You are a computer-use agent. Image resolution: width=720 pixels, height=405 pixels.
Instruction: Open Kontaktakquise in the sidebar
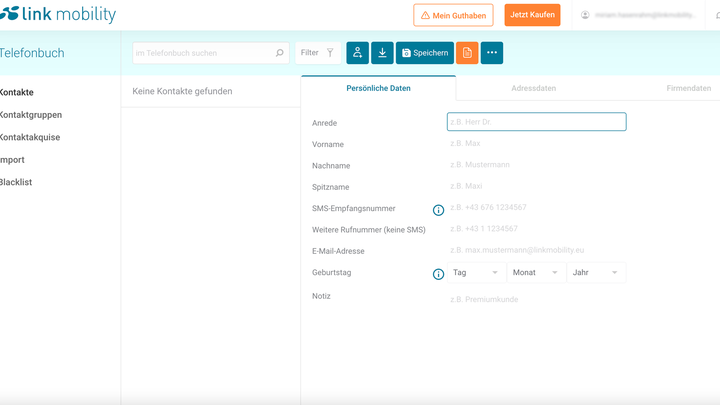tap(30, 137)
